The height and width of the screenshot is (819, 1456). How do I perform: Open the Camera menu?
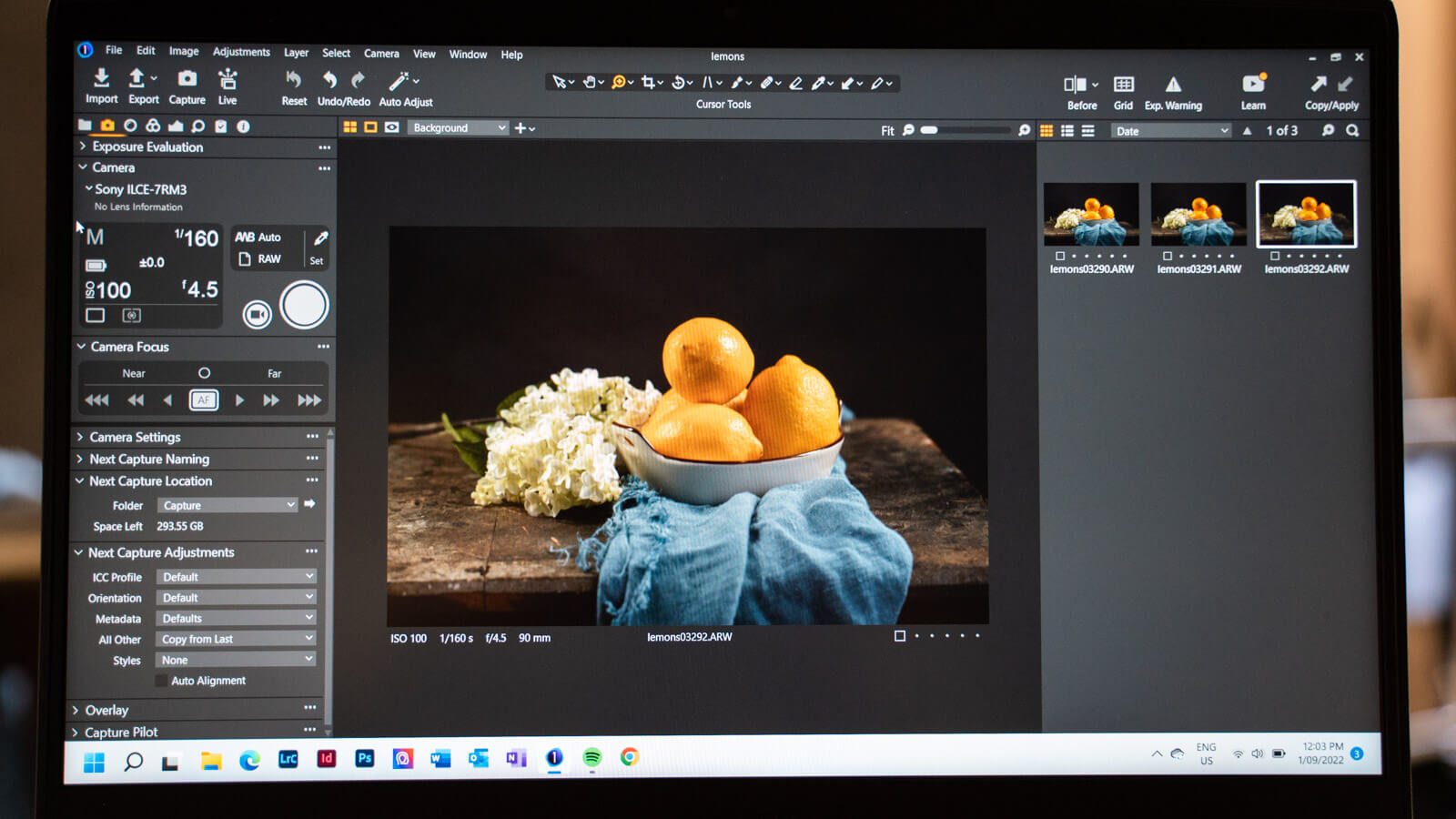[x=381, y=54]
